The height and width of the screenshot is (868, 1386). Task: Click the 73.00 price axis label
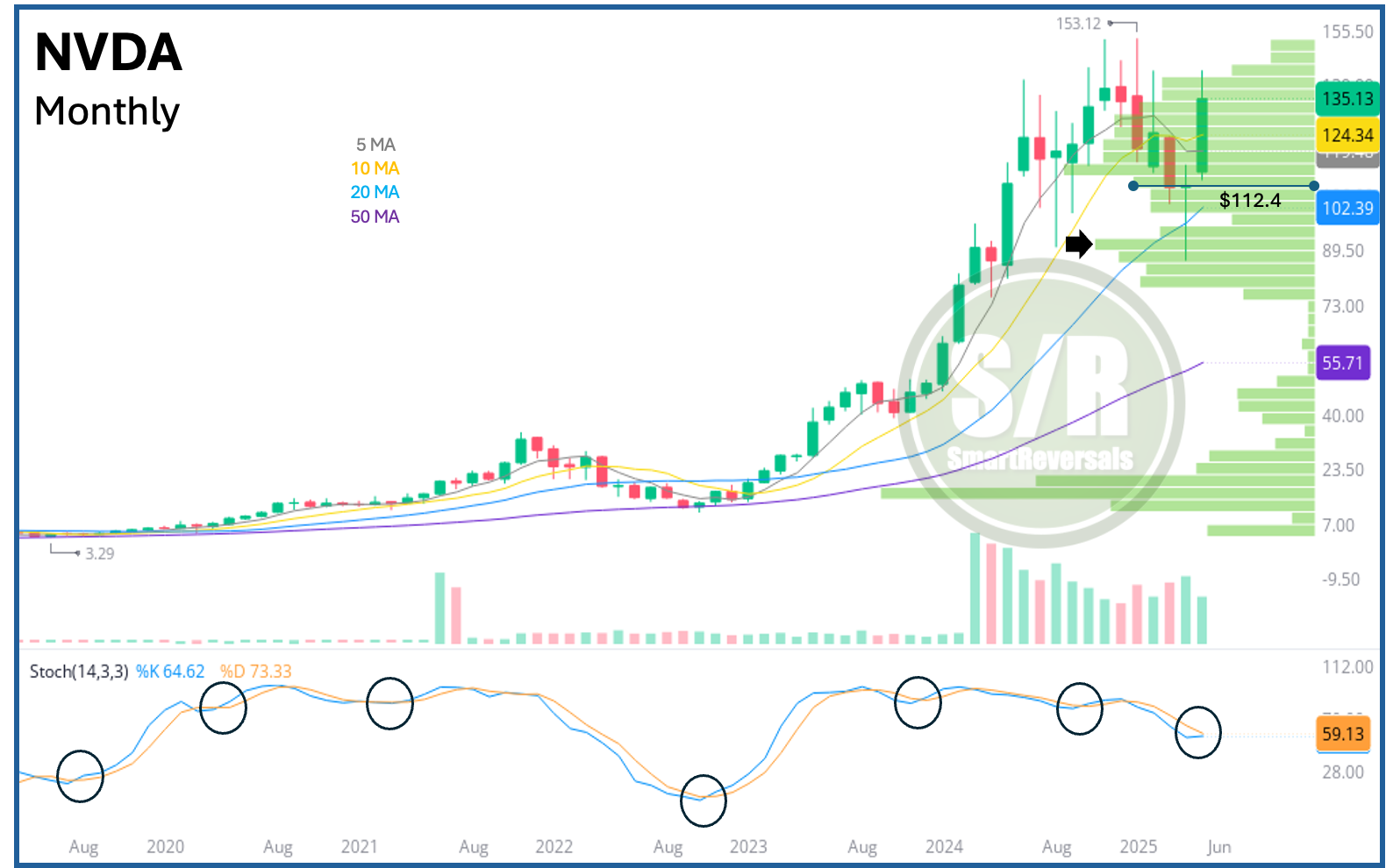(1343, 306)
